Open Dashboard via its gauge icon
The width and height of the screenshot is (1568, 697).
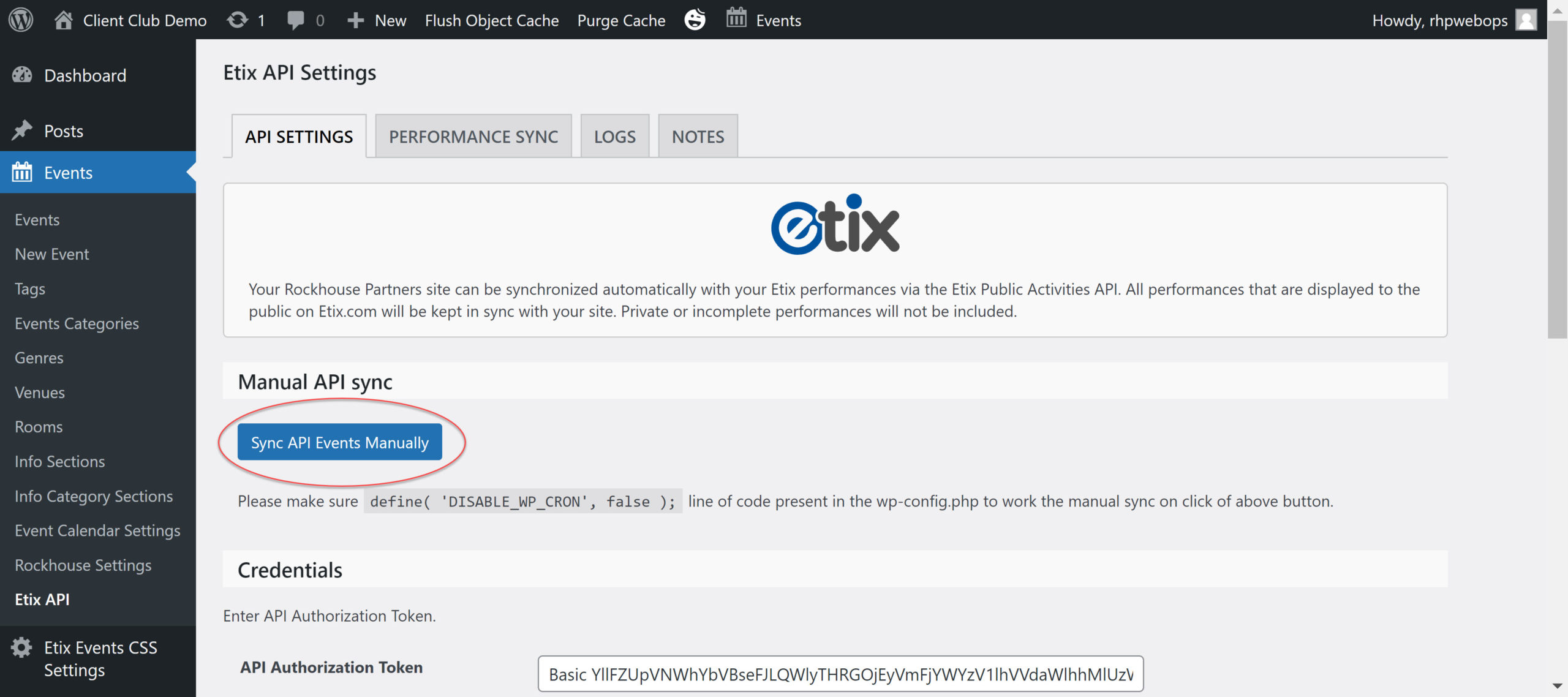[x=22, y=75]
